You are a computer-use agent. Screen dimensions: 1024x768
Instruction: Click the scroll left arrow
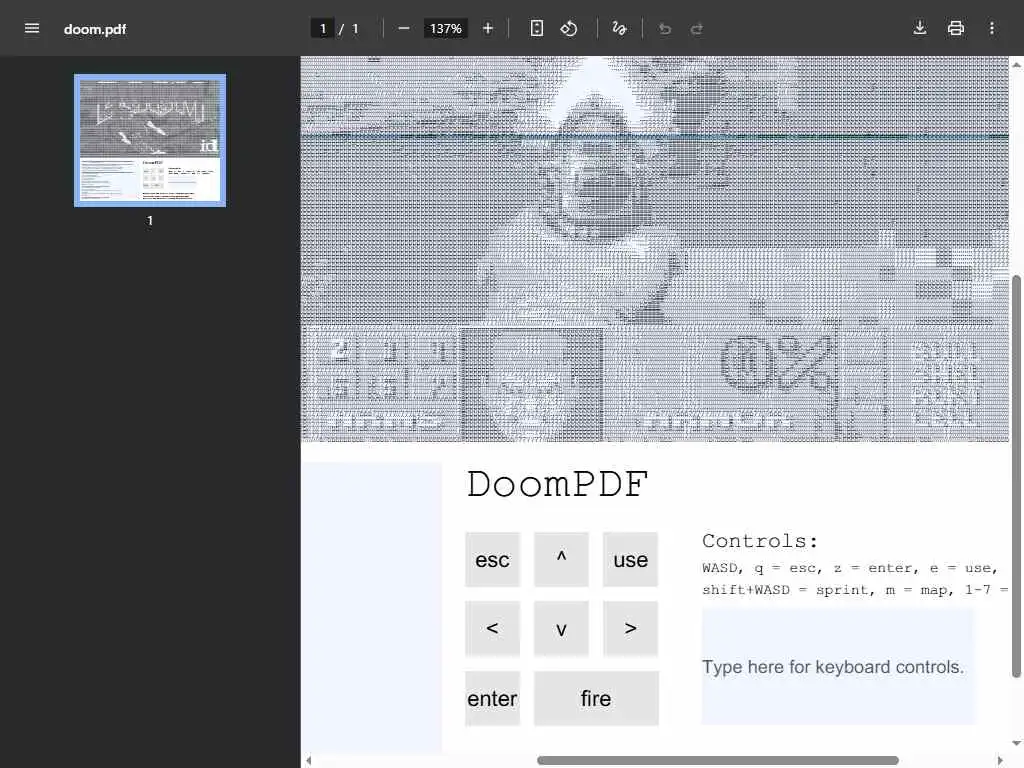click(308, 760)
